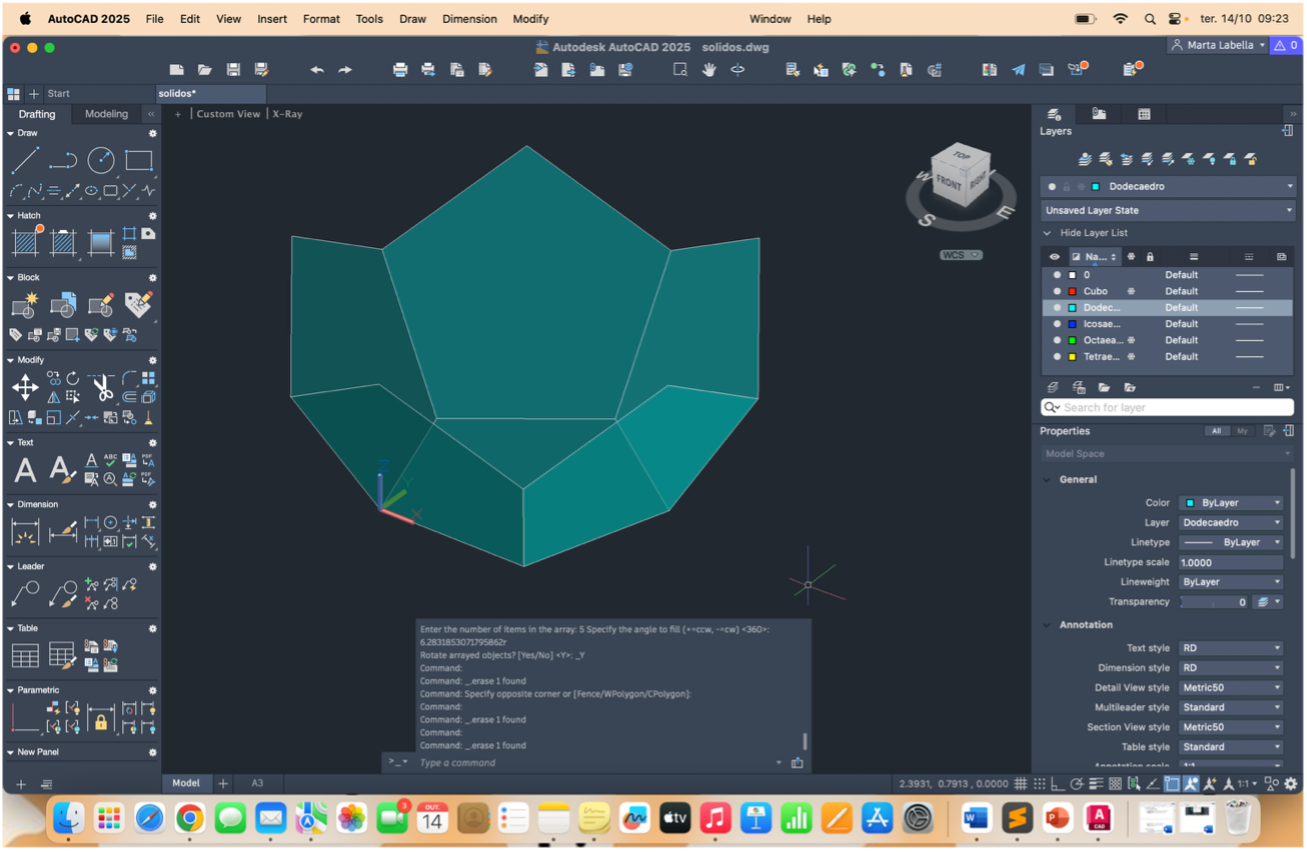The height and width of the screenshot is (852, 1307).
Task: Pick the Rectangle draw tool
Action: click(138, 160)
